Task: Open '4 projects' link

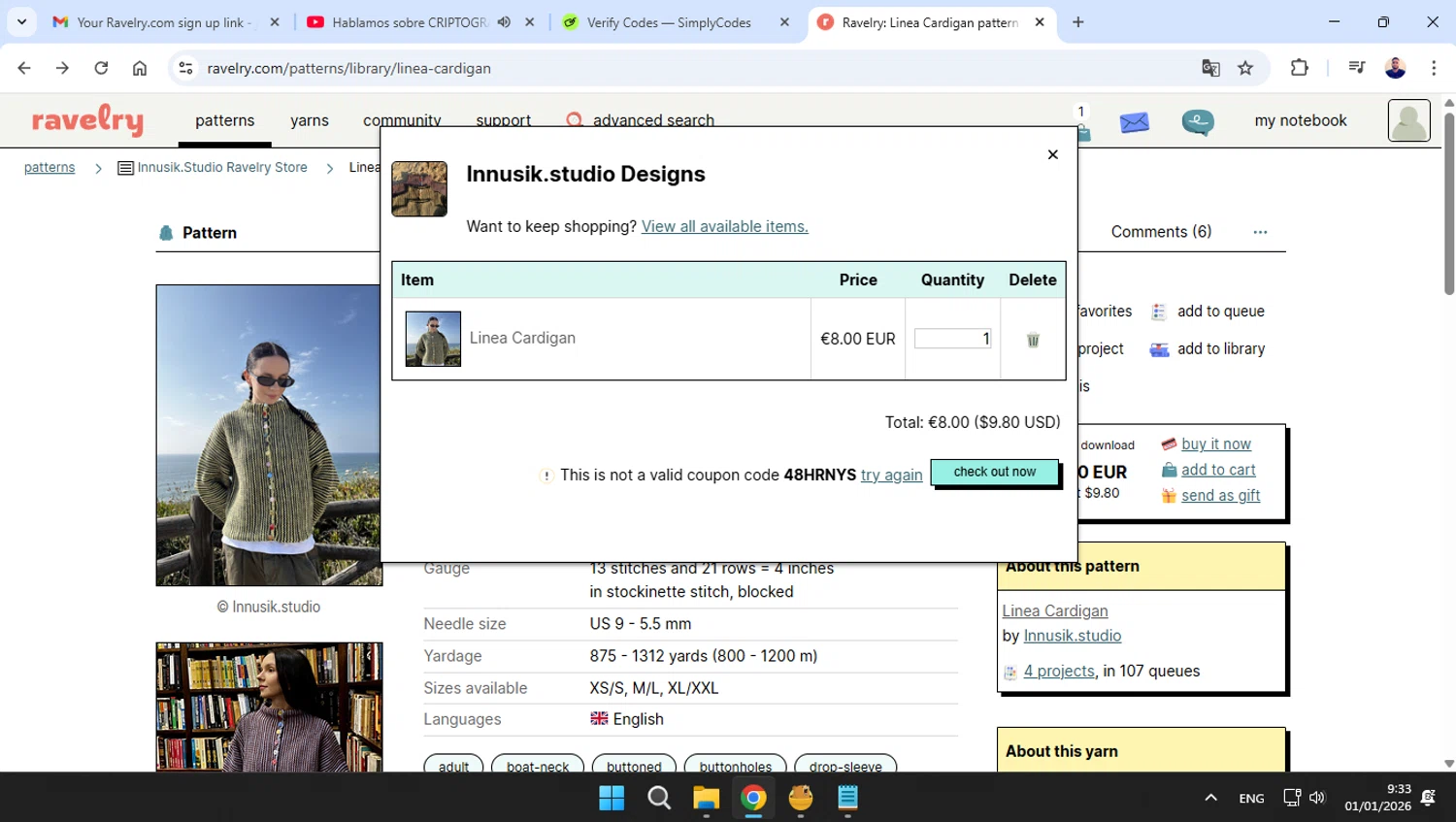Action: pyautogui.click(x=1058, y=671)
